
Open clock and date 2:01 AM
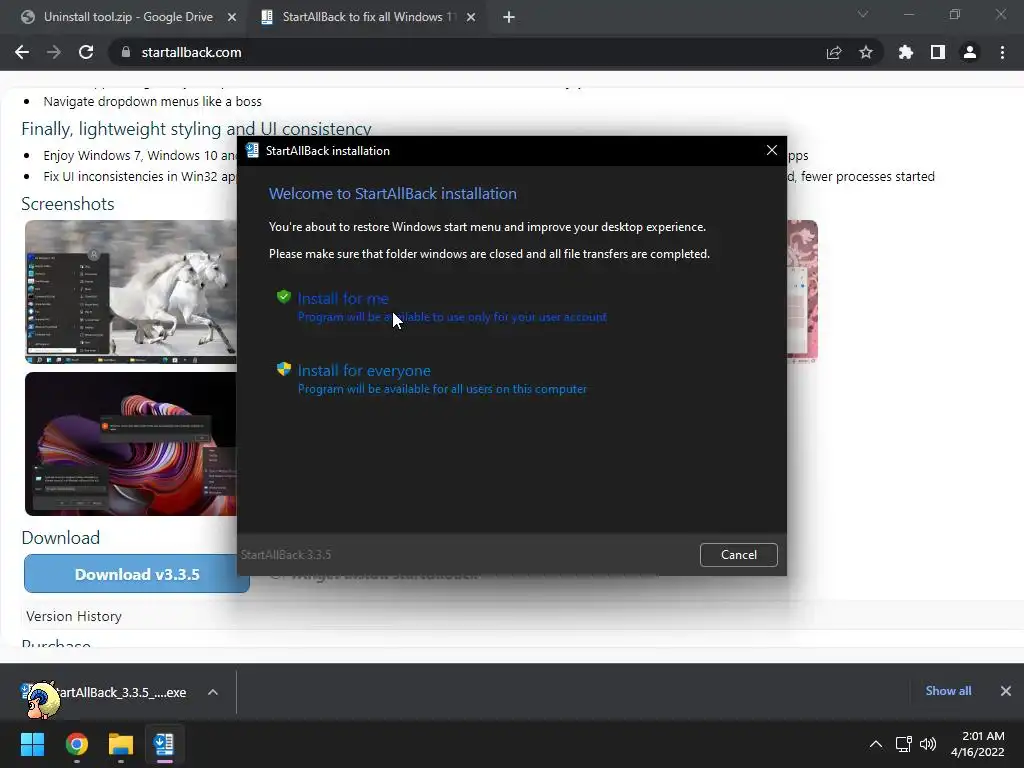[978, 744]
